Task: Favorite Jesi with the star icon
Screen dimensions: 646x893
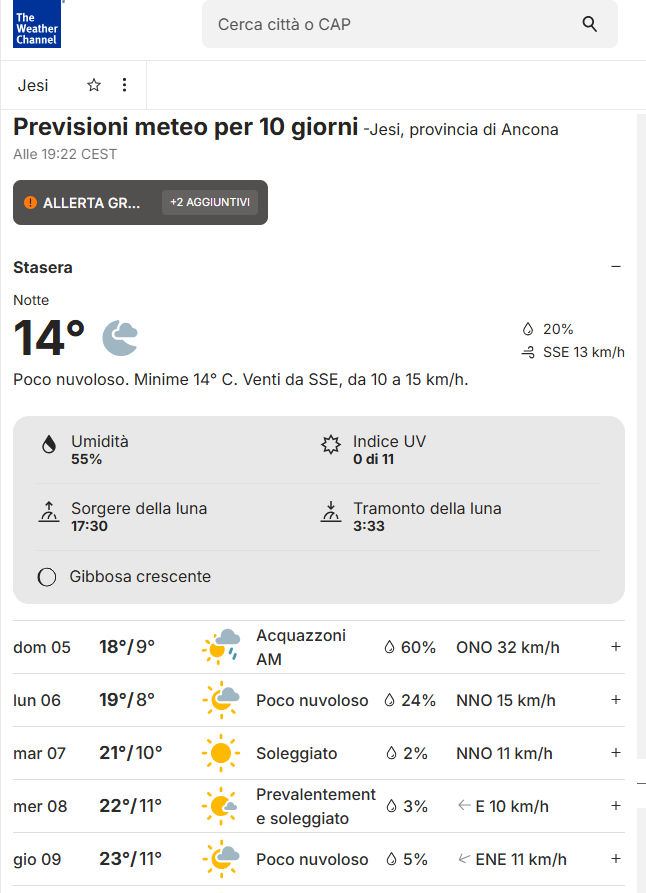Action: [x=94, y=85]
